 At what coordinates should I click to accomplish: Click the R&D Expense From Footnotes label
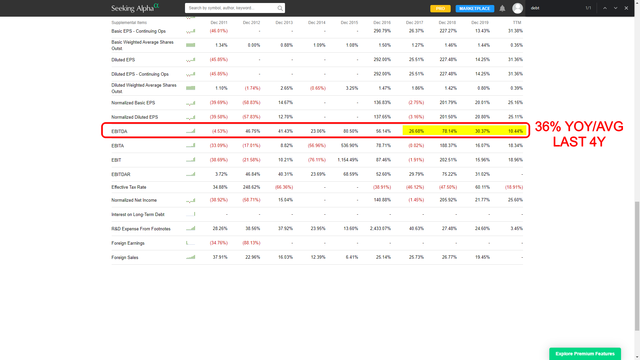(141, 229)
